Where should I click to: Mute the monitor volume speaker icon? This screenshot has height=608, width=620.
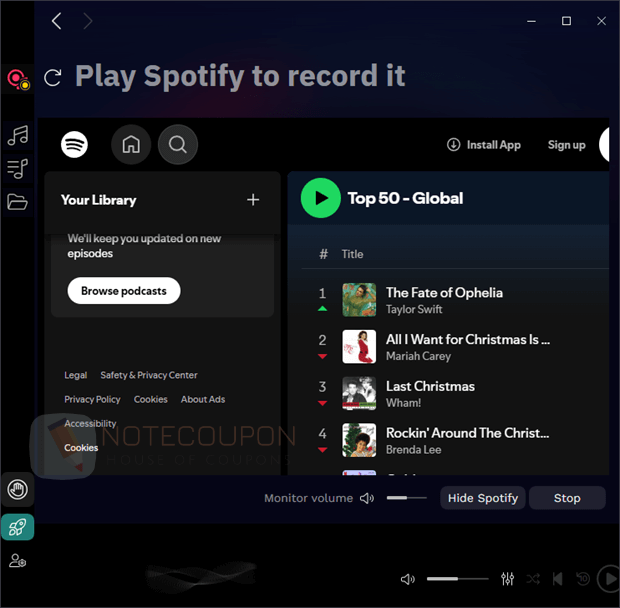tap(367, 498)
